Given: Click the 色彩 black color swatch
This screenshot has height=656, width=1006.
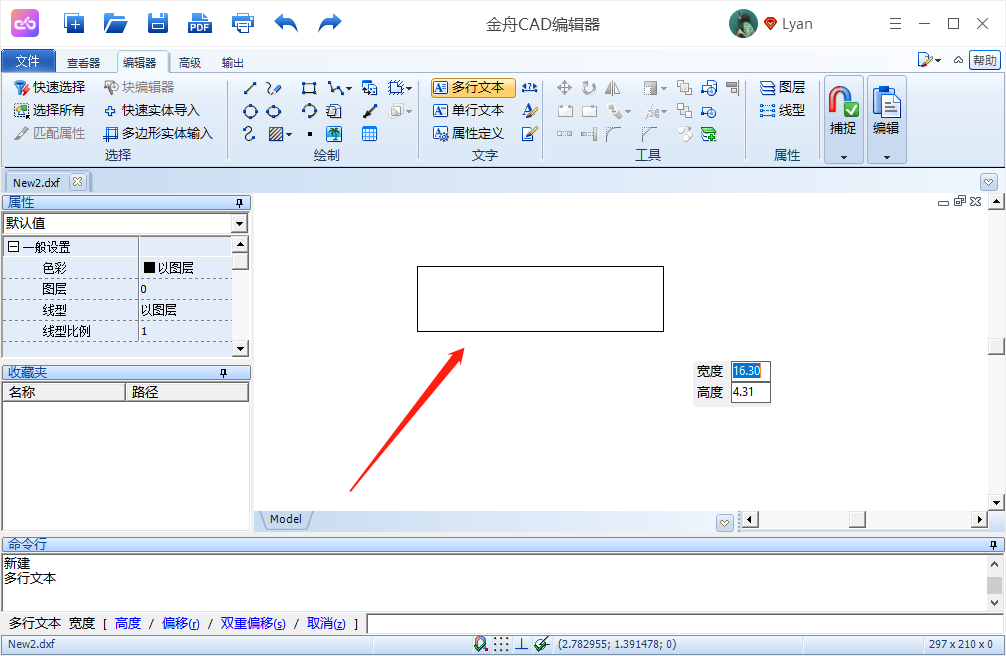Looking at the screenshot, I should [x=149, y=268].
